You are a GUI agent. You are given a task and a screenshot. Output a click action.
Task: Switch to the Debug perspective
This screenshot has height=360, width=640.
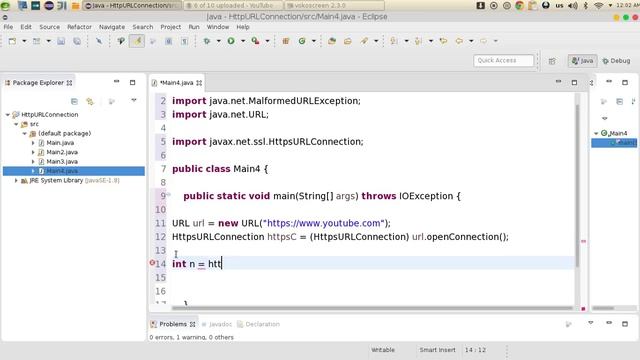point(616,61)
